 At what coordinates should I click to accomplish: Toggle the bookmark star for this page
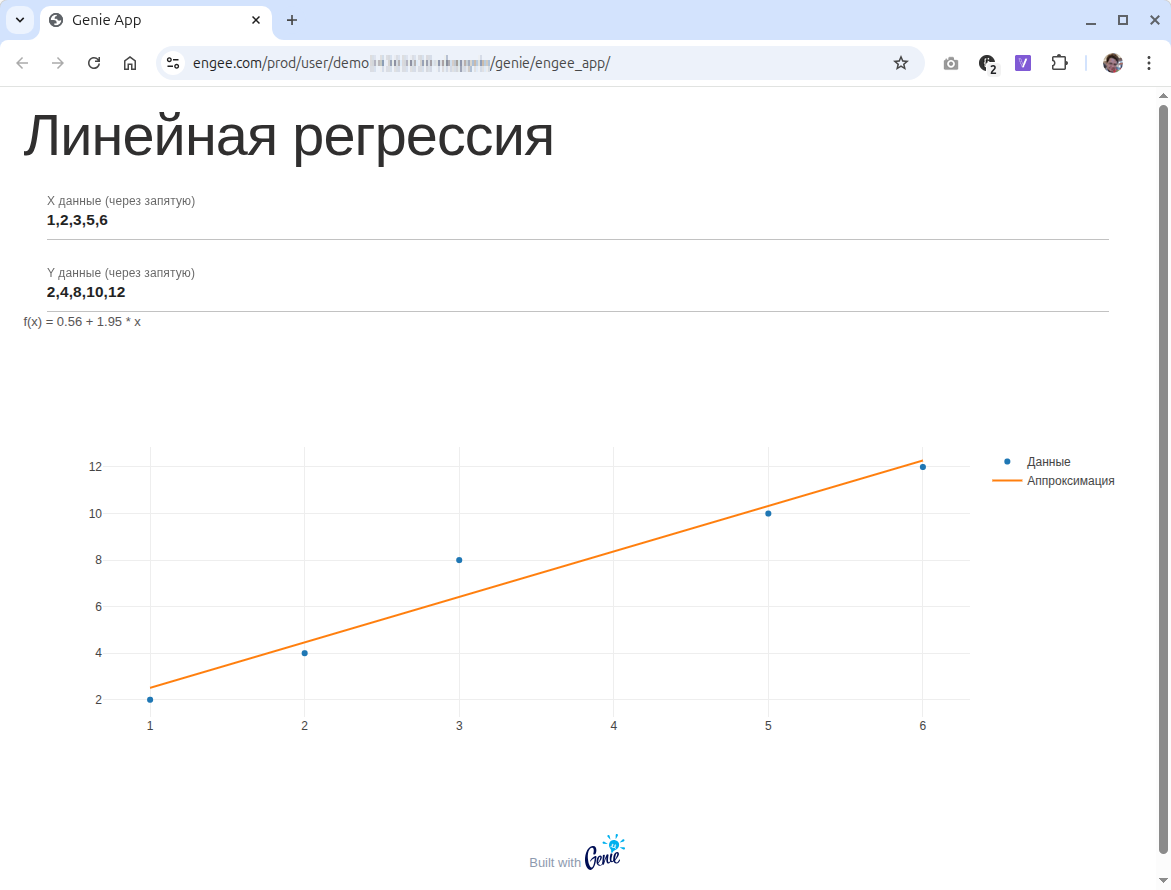point(901,62)
